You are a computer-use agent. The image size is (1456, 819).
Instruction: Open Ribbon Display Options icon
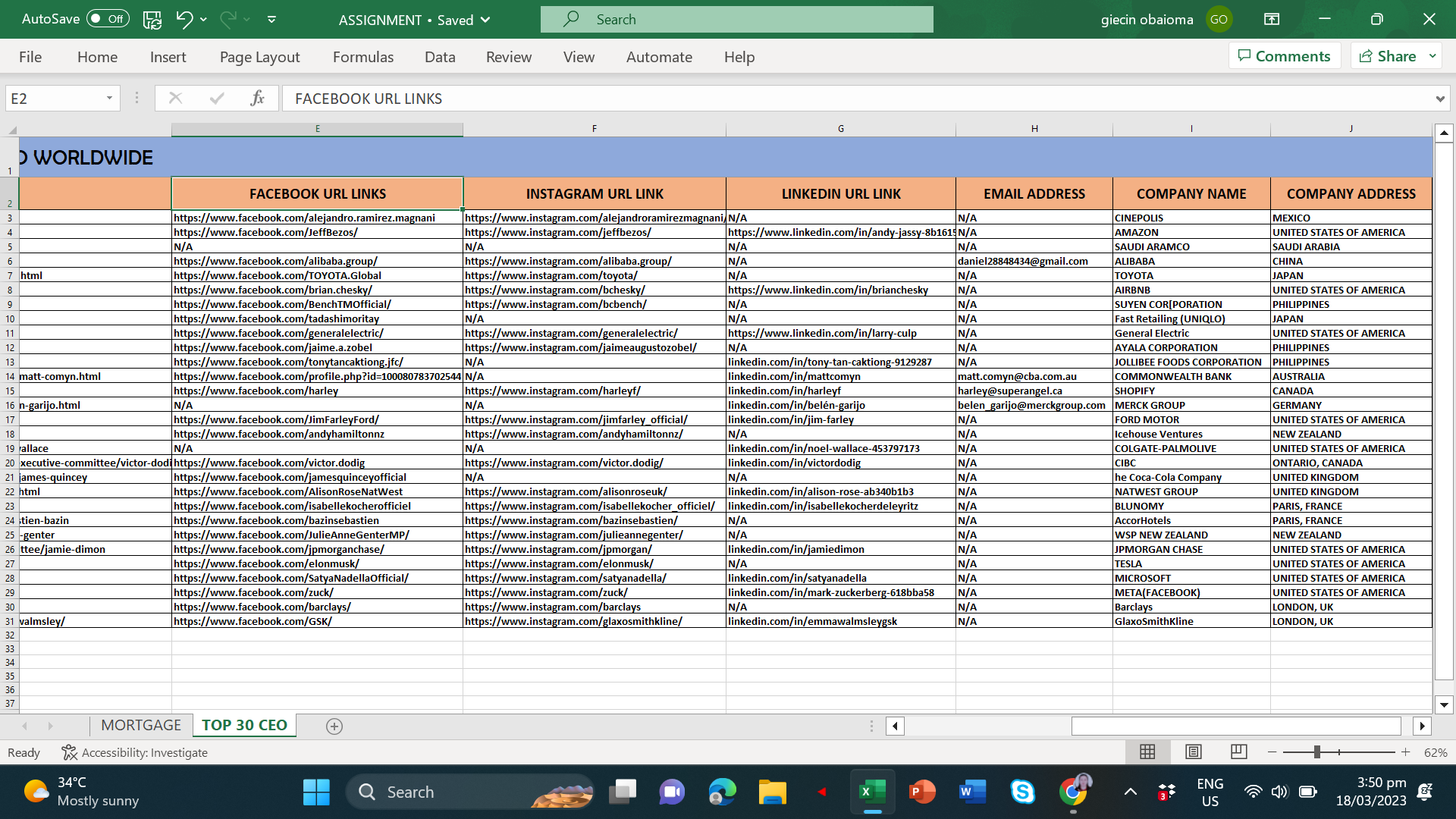coord(1272,20)
